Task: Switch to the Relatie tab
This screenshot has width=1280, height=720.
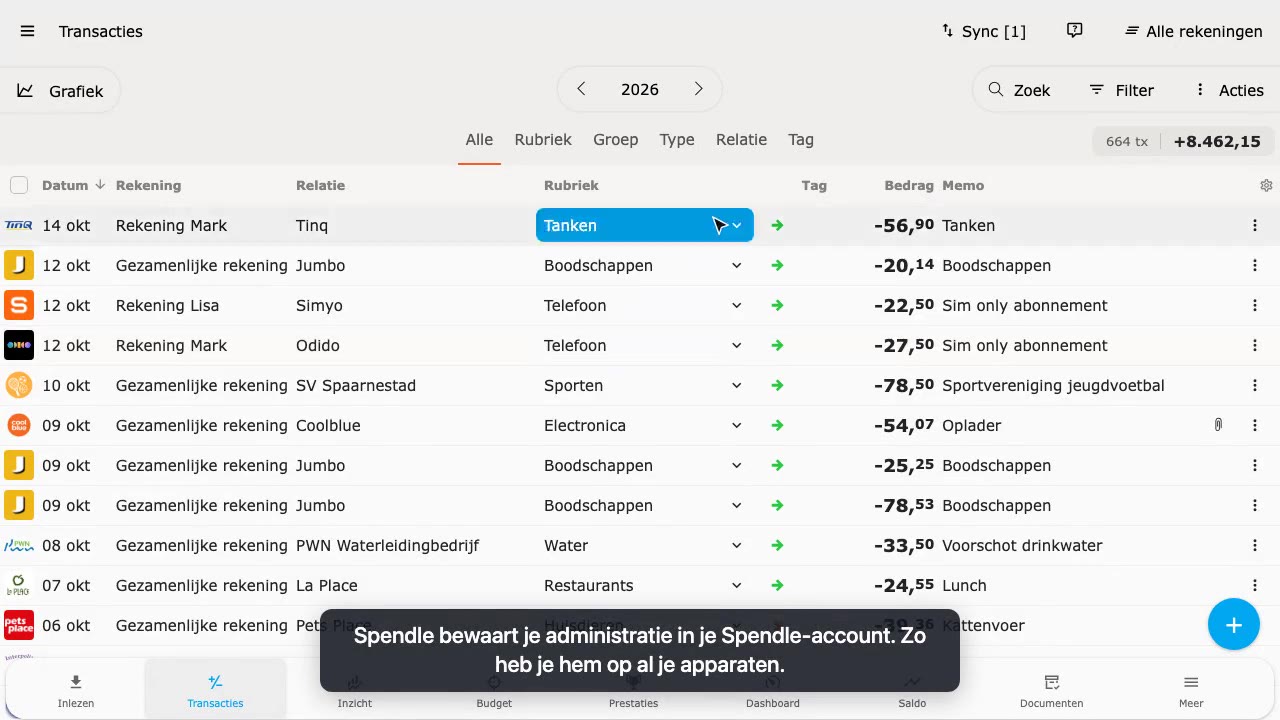Action: pyautogui.click(x=741, y=140)
